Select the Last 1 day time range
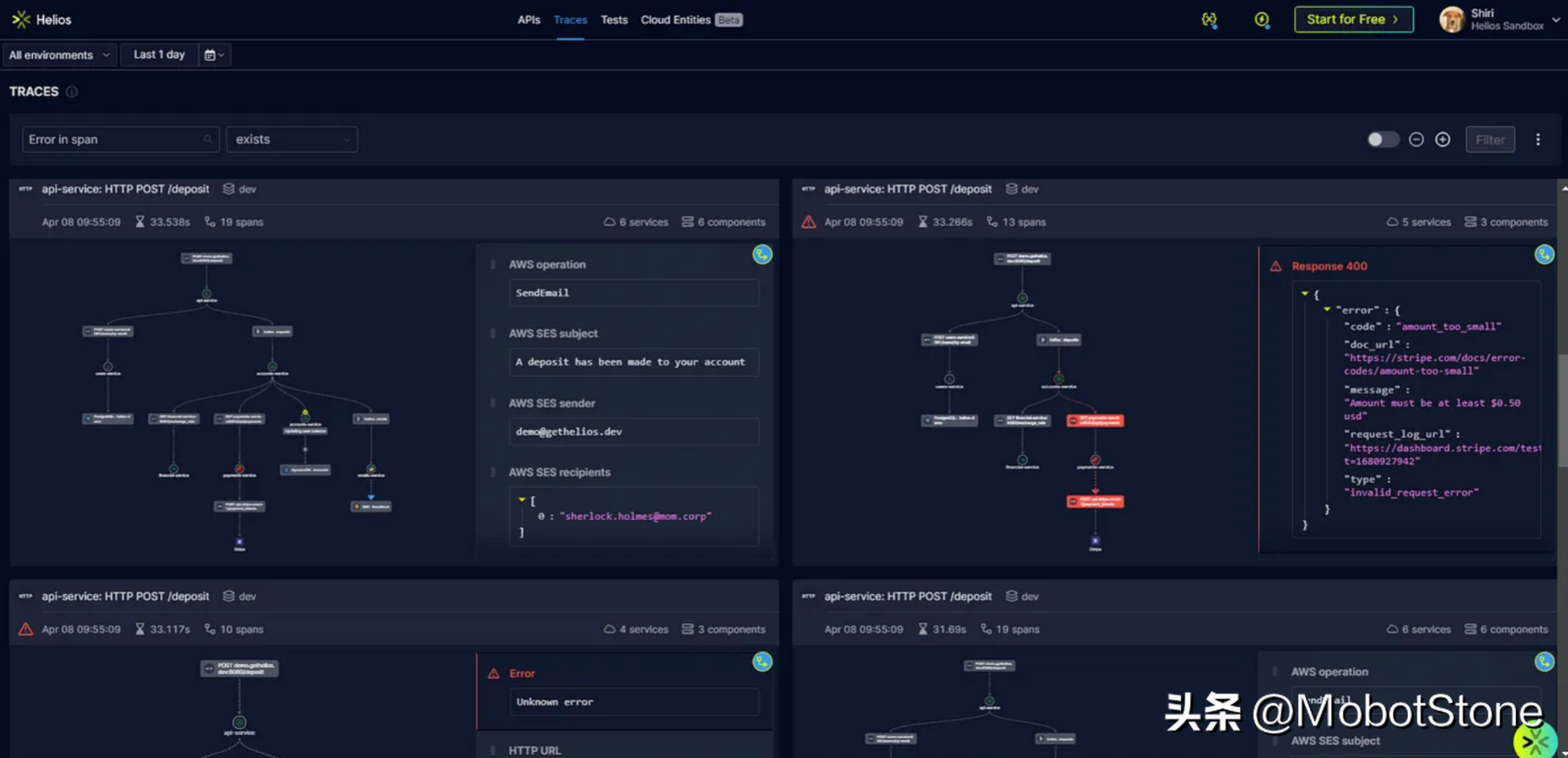This screenshot has height=758, width=1568. 159,55
